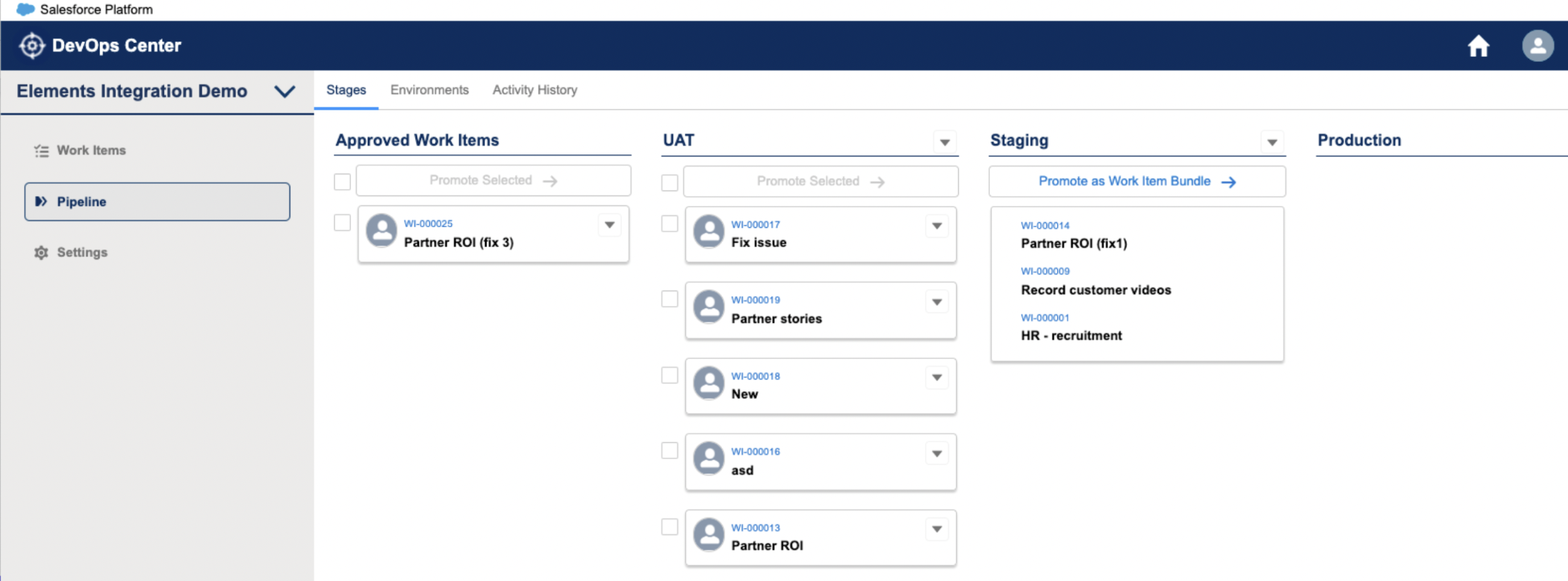Open work item link WI-000001
The width and height of the screenshot is (1568, 581).
(x=1045, y=318)
